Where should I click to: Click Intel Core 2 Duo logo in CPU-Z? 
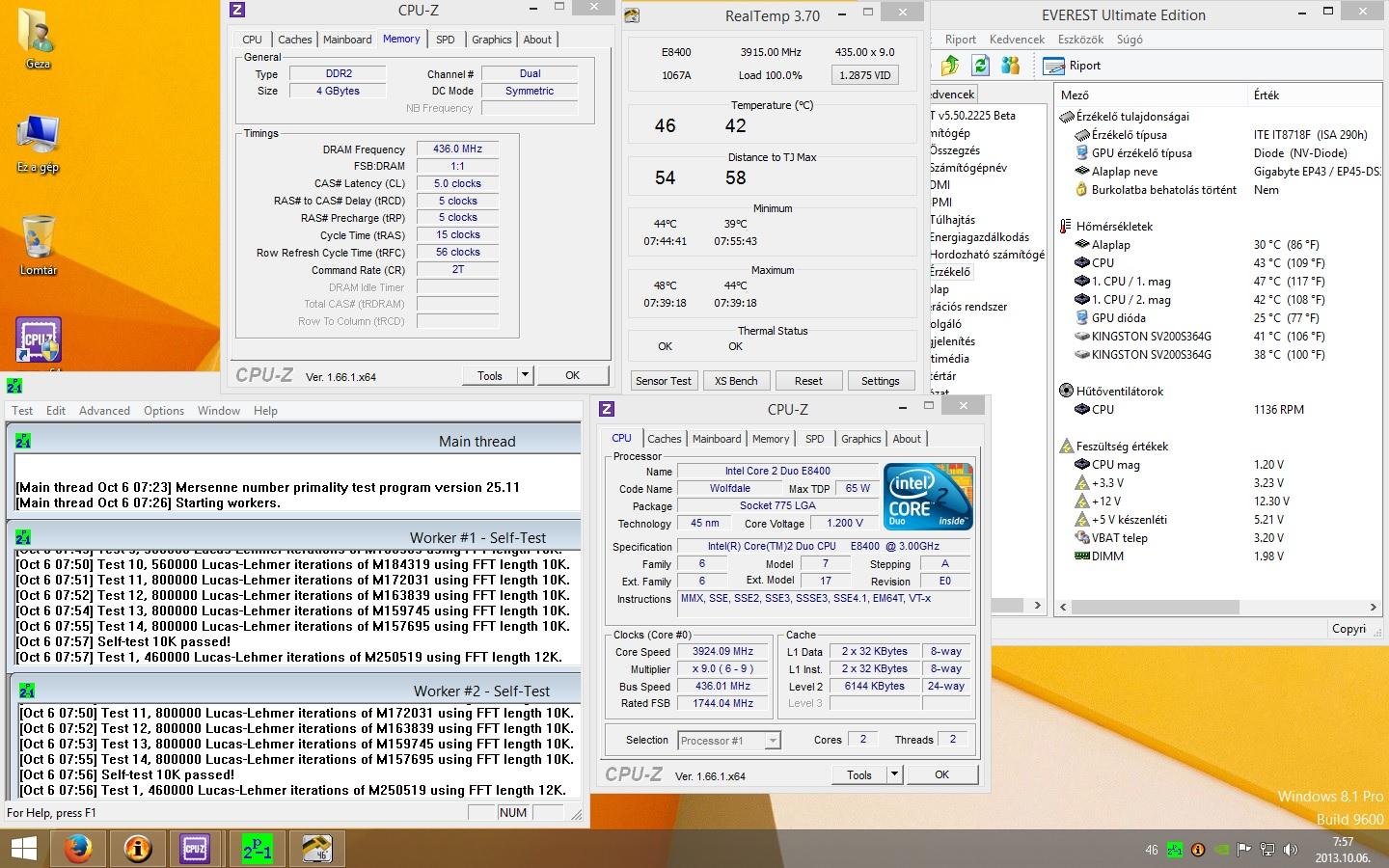point(928,497)
